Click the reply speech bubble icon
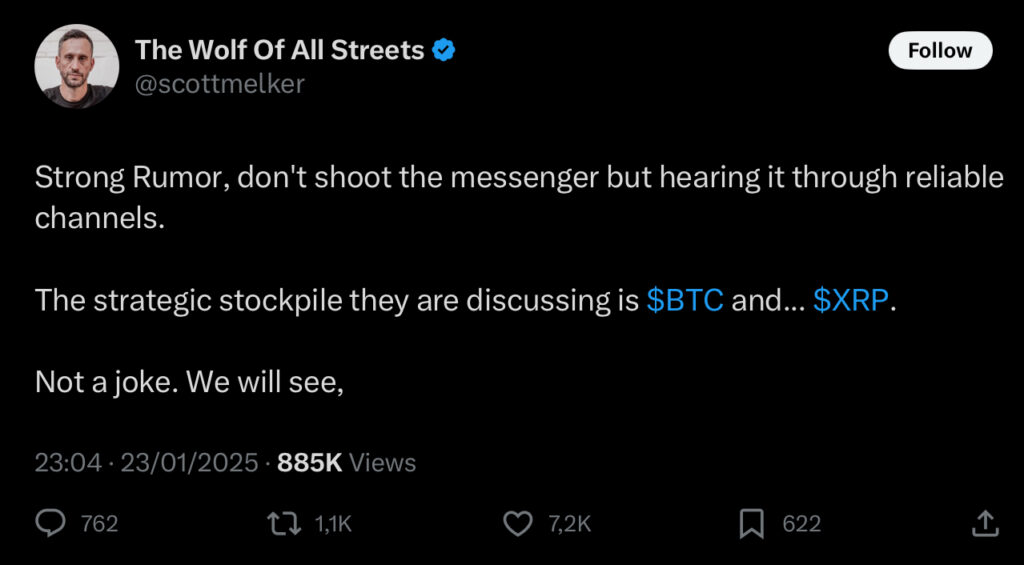This screenshot has height=565, width=1024. 52,523
